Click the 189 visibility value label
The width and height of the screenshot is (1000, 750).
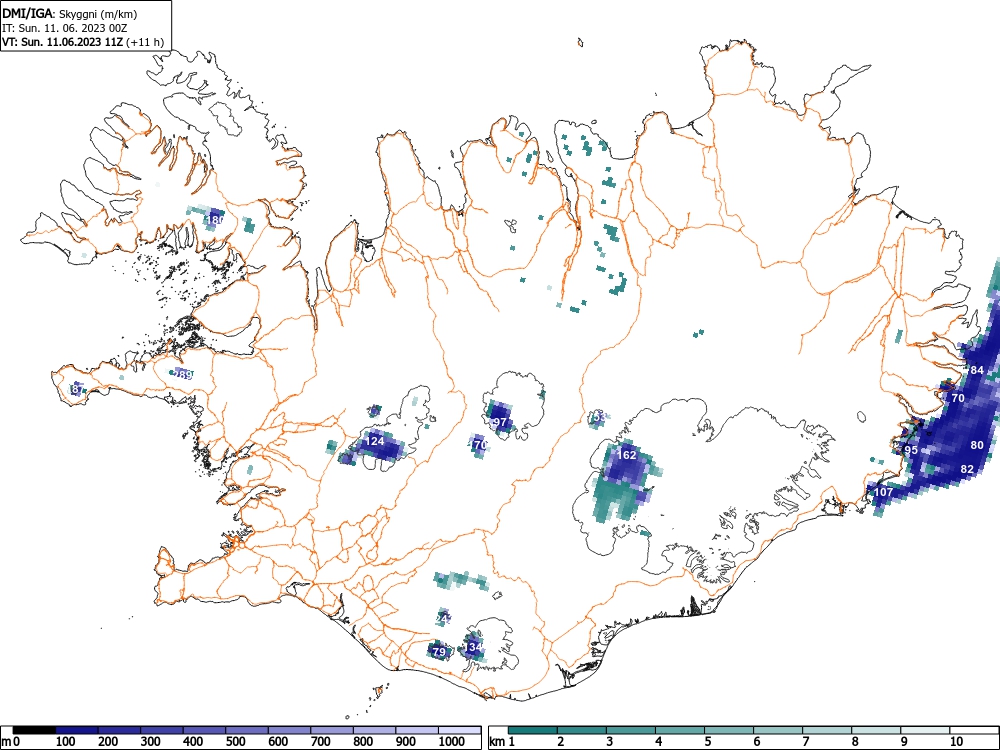click(x=183, y=375)
